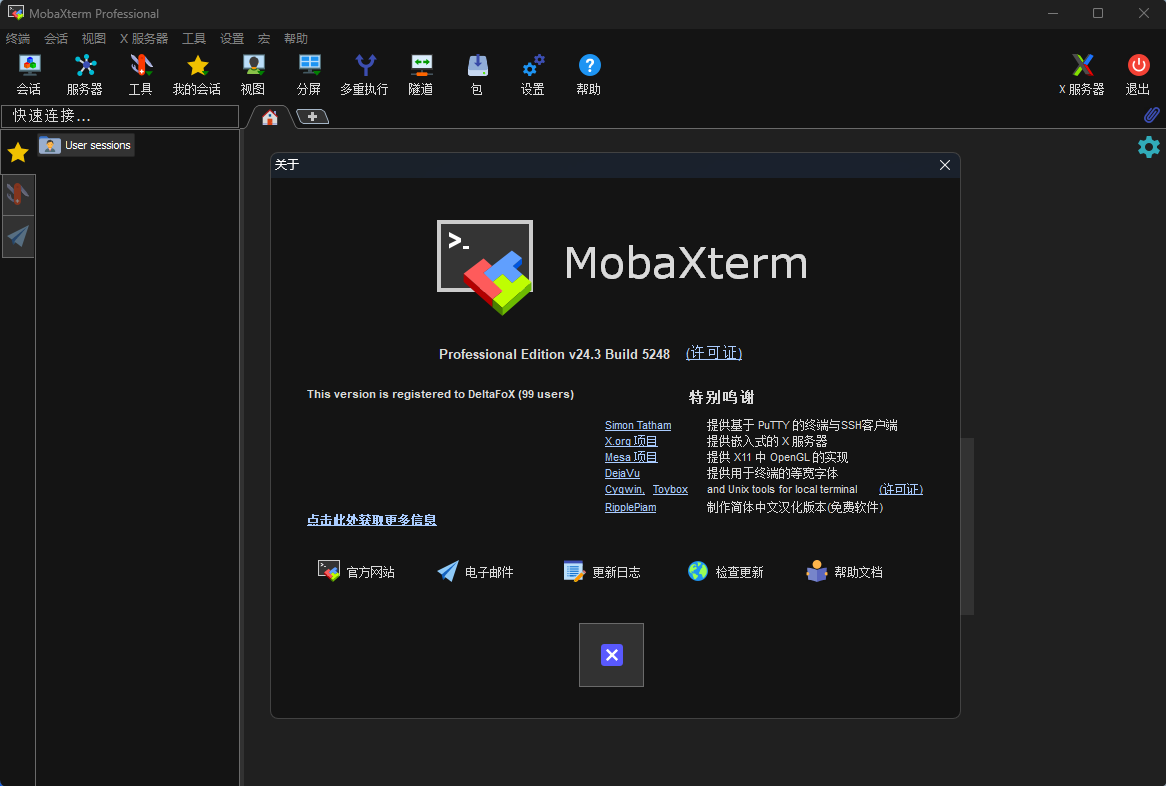Screen dimensions: 1166x786
Task: Click the 服务器 (Servers) toolbar icon
Action: [x=85, y=75]
